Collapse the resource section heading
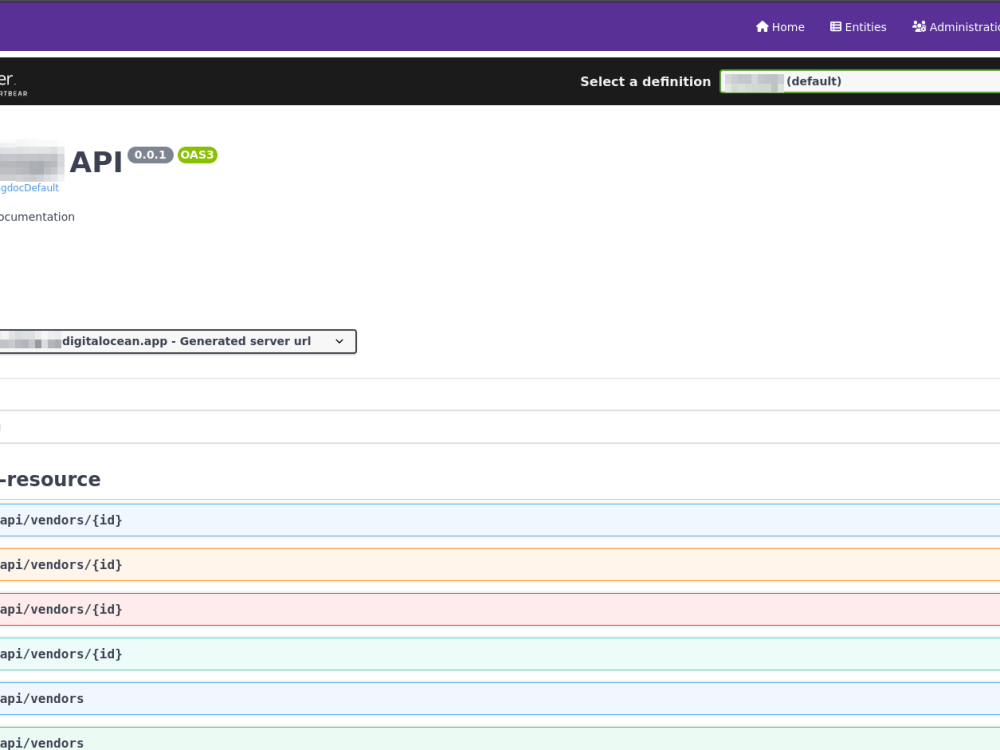 [x=50, y=479]
